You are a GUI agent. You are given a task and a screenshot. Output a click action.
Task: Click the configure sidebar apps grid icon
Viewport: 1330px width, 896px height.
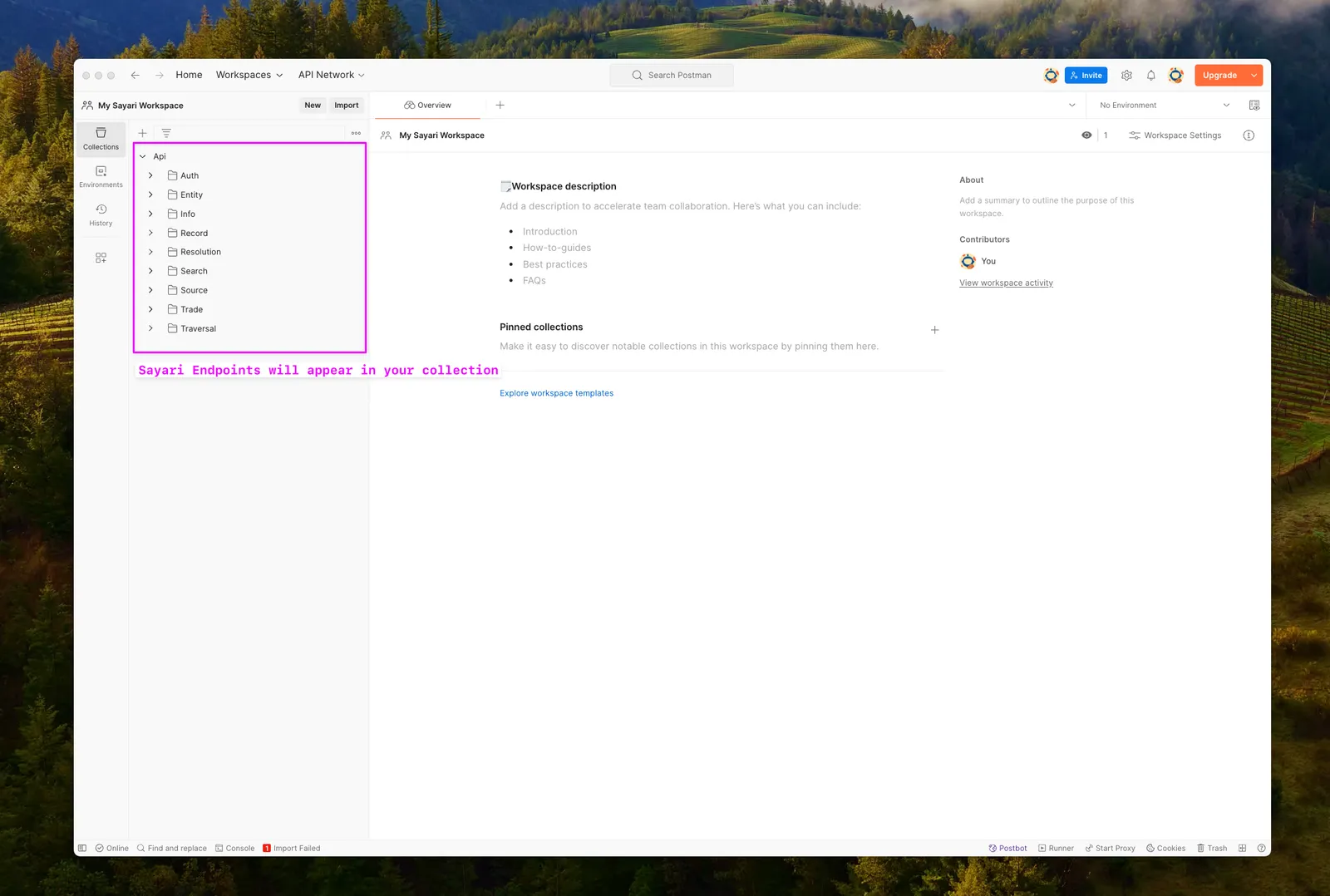101,258
